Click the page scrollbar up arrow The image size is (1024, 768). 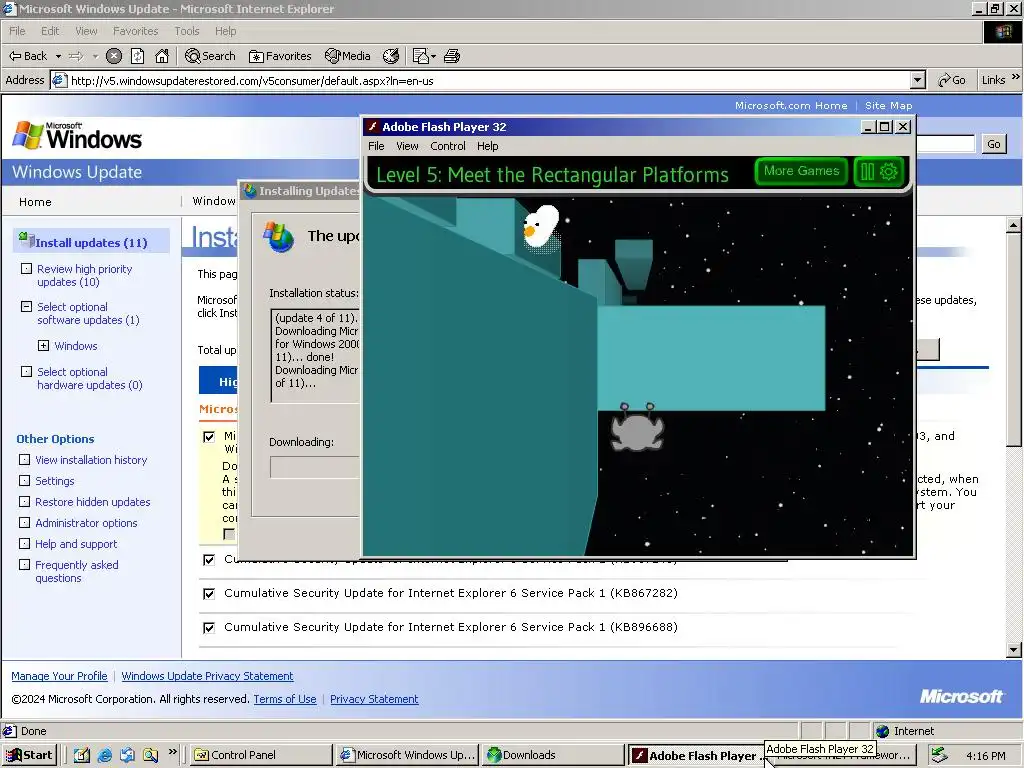1014,225
